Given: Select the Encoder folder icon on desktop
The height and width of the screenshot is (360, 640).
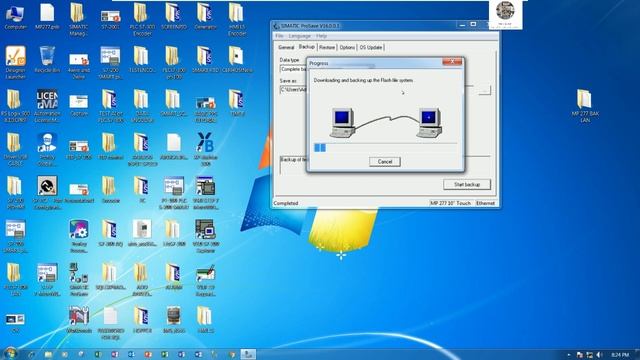Looking at the screenshot, I should [110, 190].
